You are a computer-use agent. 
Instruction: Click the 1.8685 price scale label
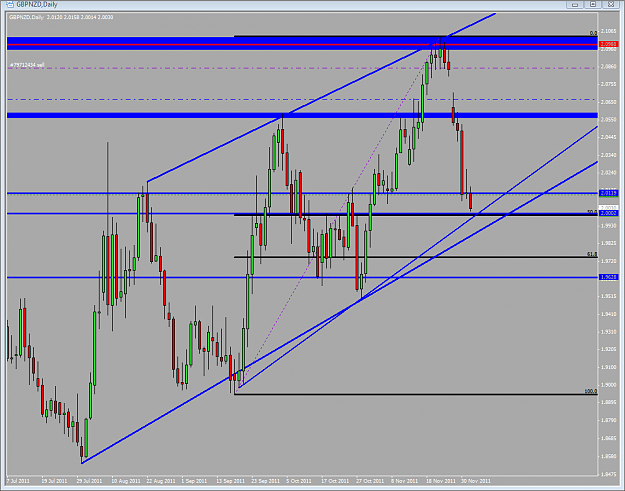pos(609,438)
